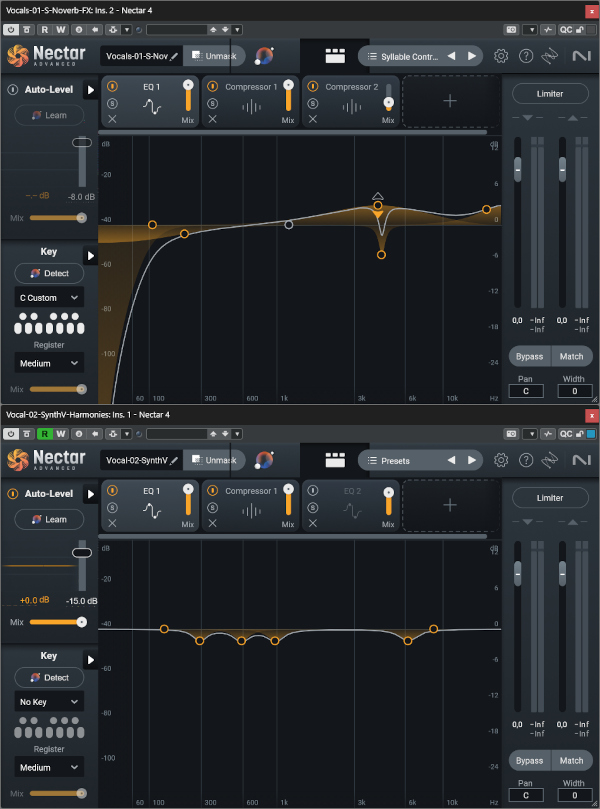This screenshot has height=809, width=600.
Task: Remove EQ 2 module in Vocal-02-SynthV-Harmonies window
Action: coord(312,524)
